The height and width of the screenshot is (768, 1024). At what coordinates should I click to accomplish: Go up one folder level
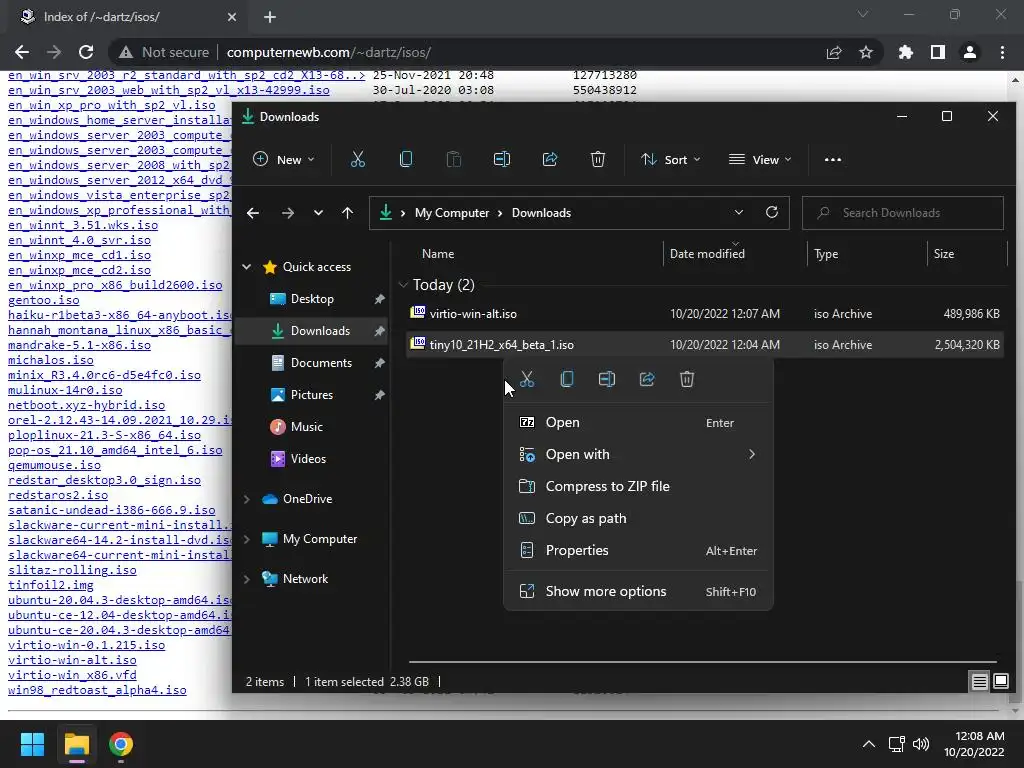347,213
